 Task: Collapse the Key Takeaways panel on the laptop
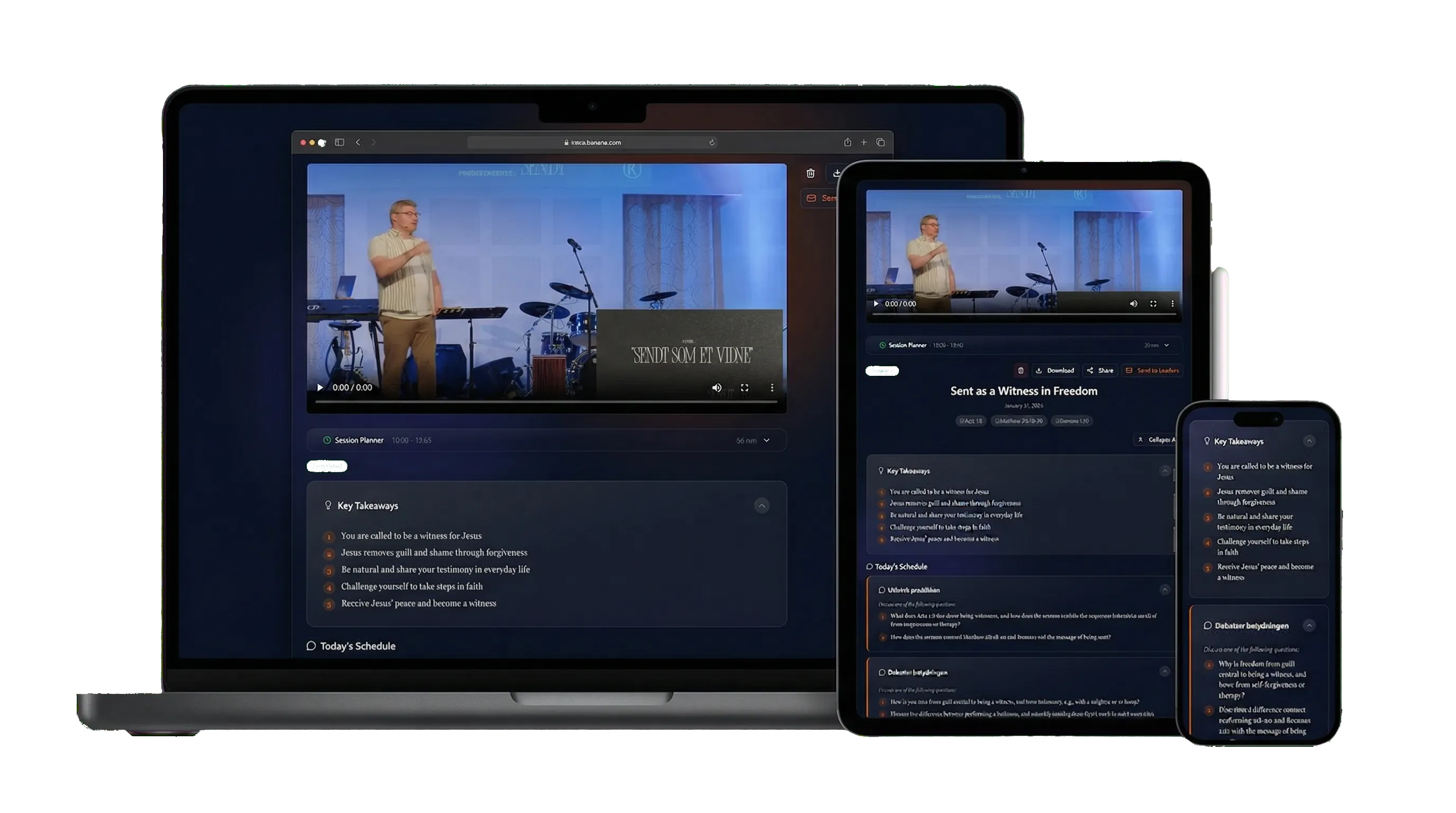click(x=762, y=505)
